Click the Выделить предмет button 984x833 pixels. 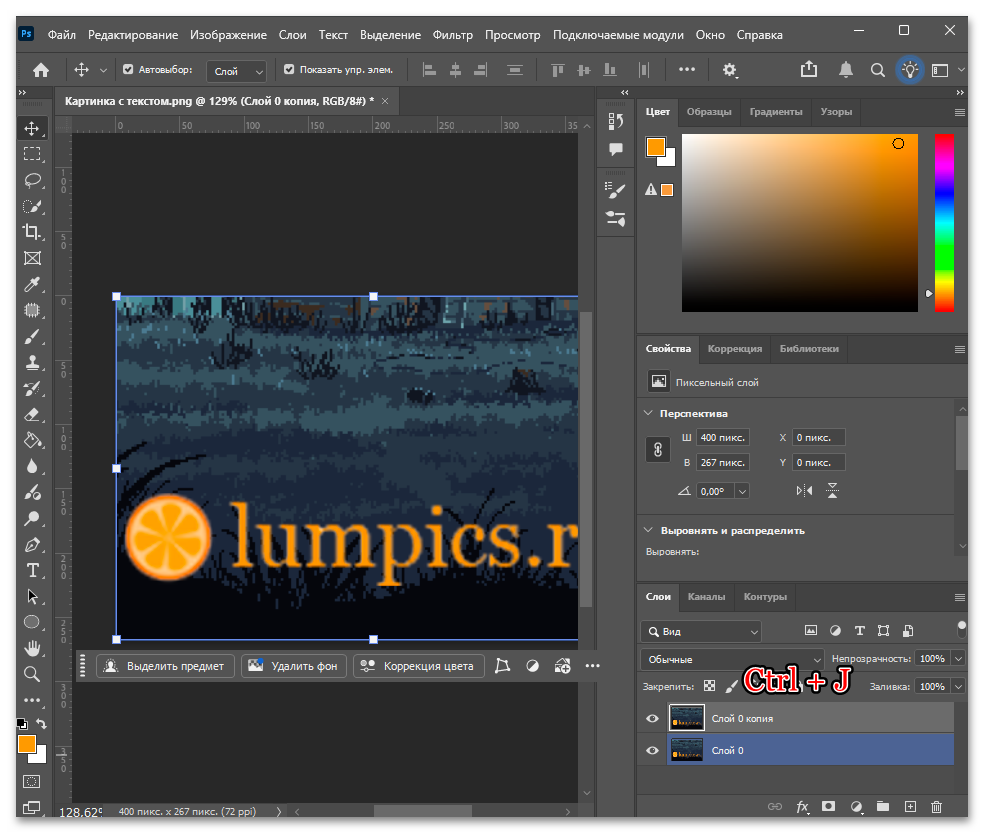(165, 666)
